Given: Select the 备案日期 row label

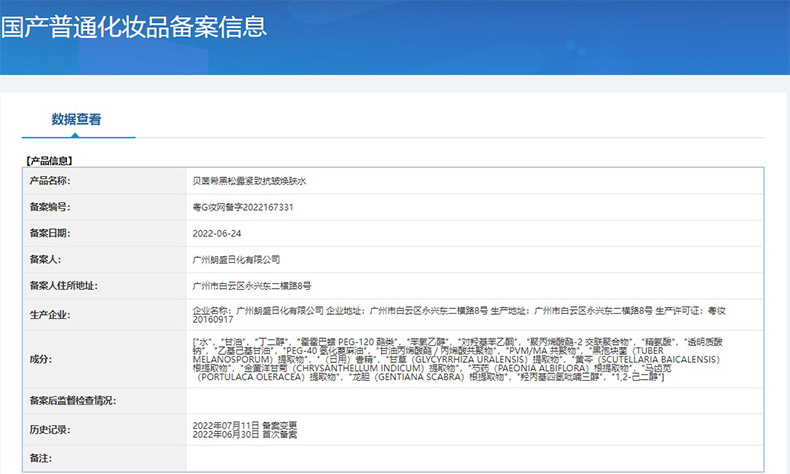Looking at the screenshot, I should click(51, 233).
